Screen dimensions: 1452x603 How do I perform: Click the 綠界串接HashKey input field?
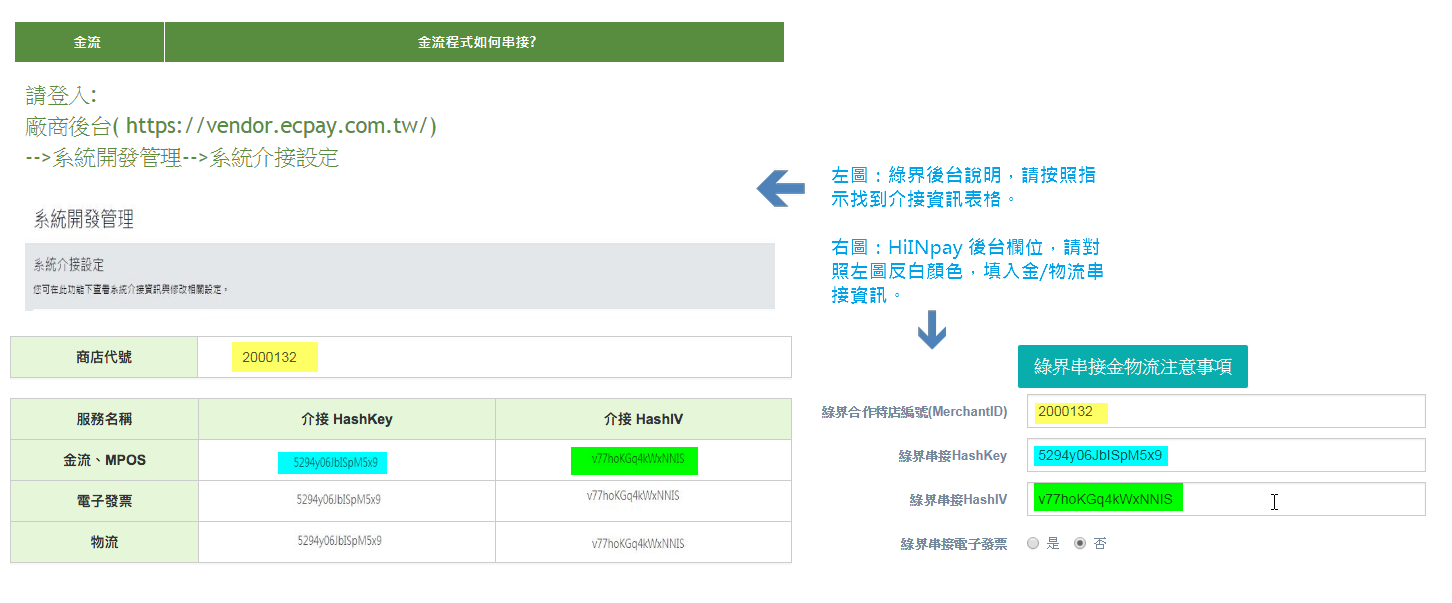[x=1226, y=455]
